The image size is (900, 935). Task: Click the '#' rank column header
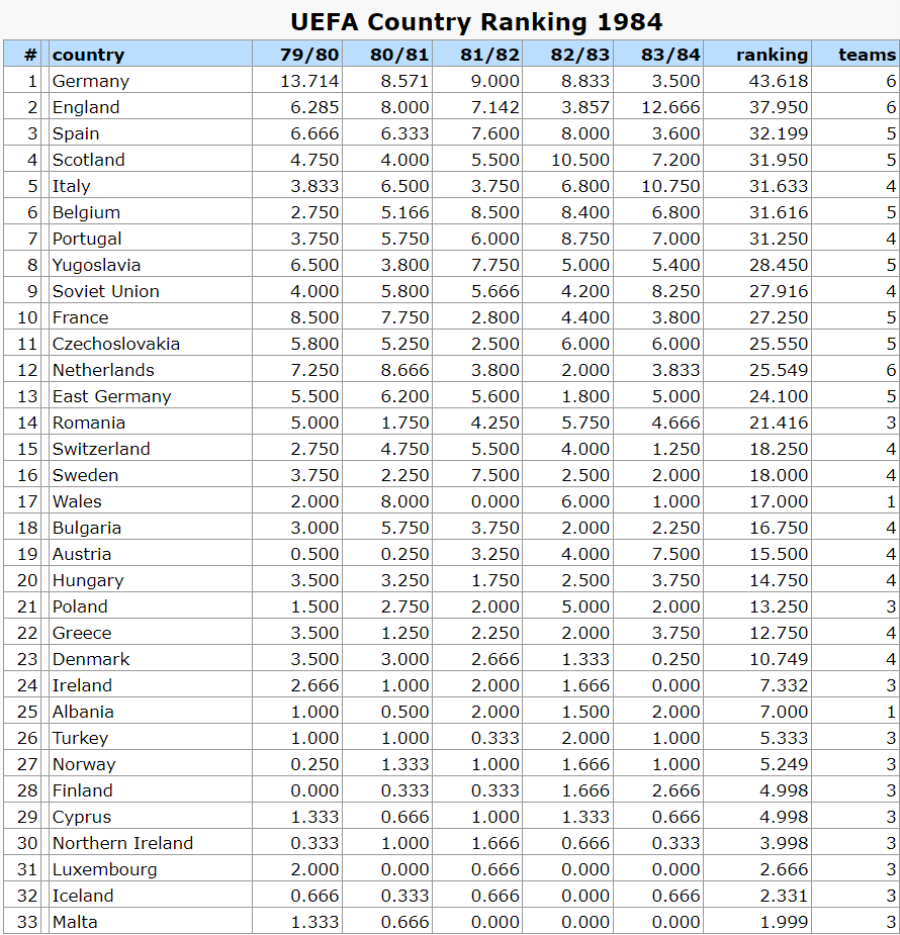coord(31,55)
